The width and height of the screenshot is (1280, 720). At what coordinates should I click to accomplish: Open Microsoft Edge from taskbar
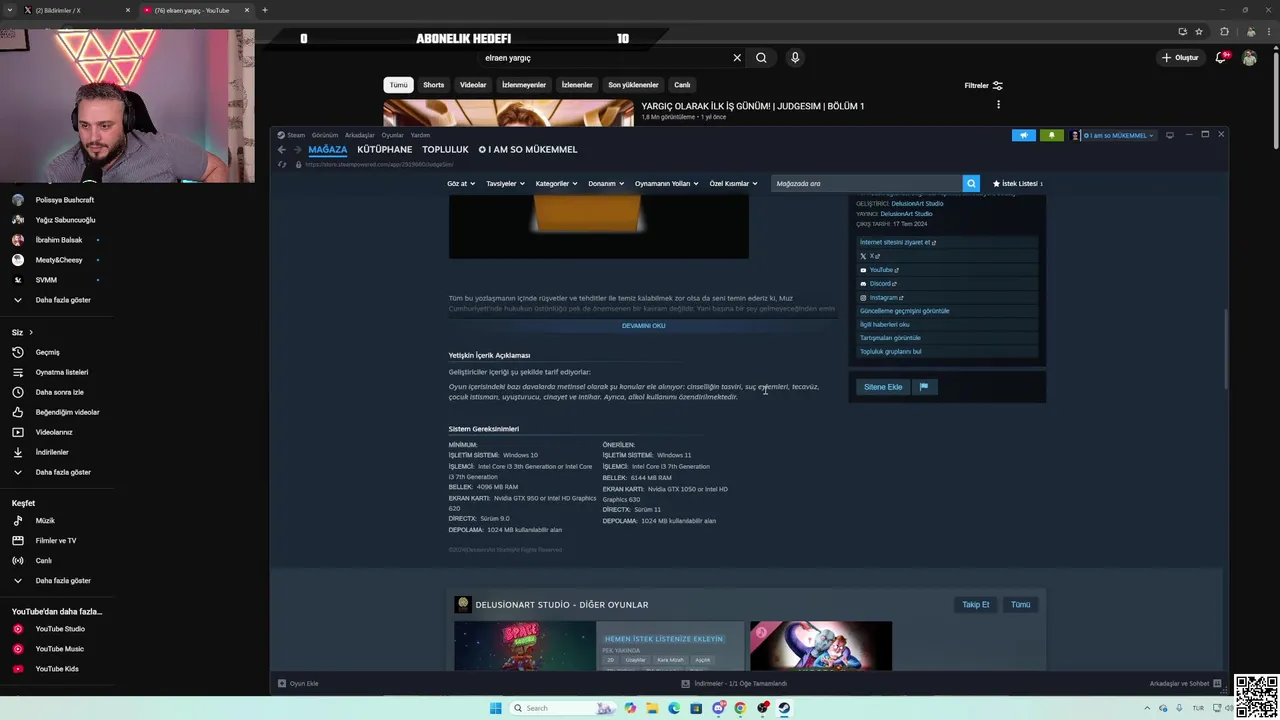click(674, 708)
